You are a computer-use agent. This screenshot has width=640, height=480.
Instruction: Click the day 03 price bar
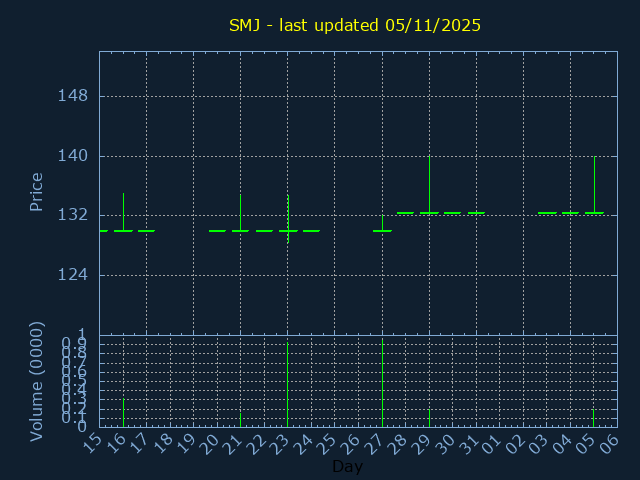pyautogui.click(x=547, y=212)
